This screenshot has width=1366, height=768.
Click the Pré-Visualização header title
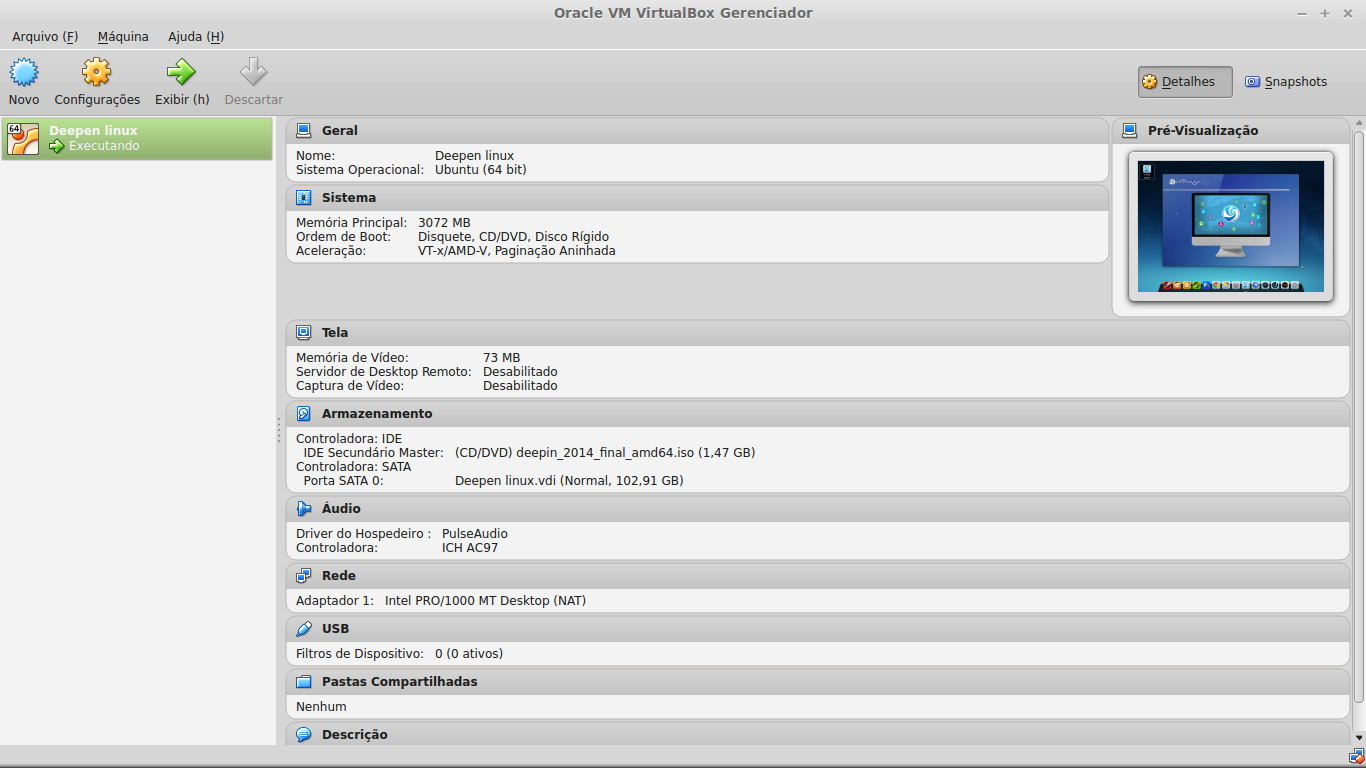click(x=1203, y=131)
